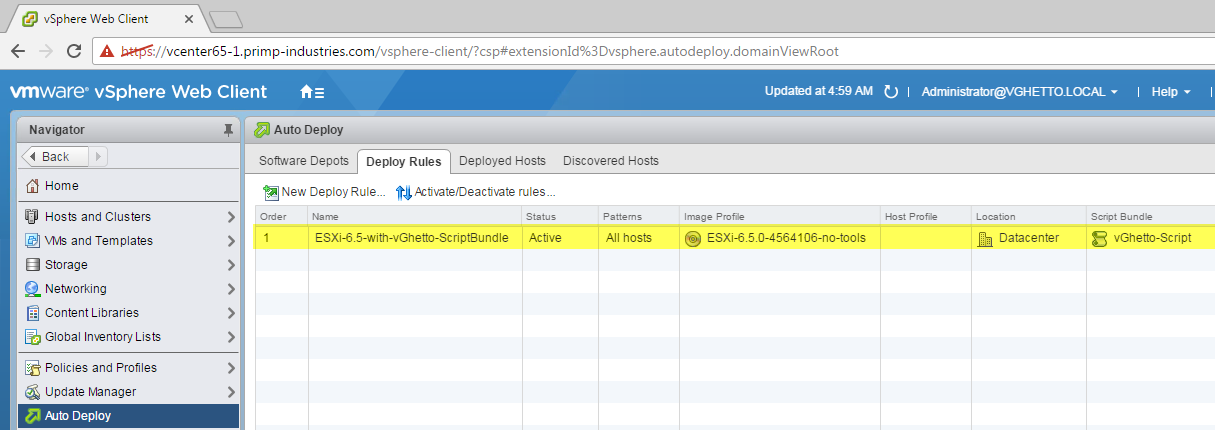This screenshot has width=1215, height=430.
Task: Click the New Deploy Rule icon
Action: (x=271, y=192)
